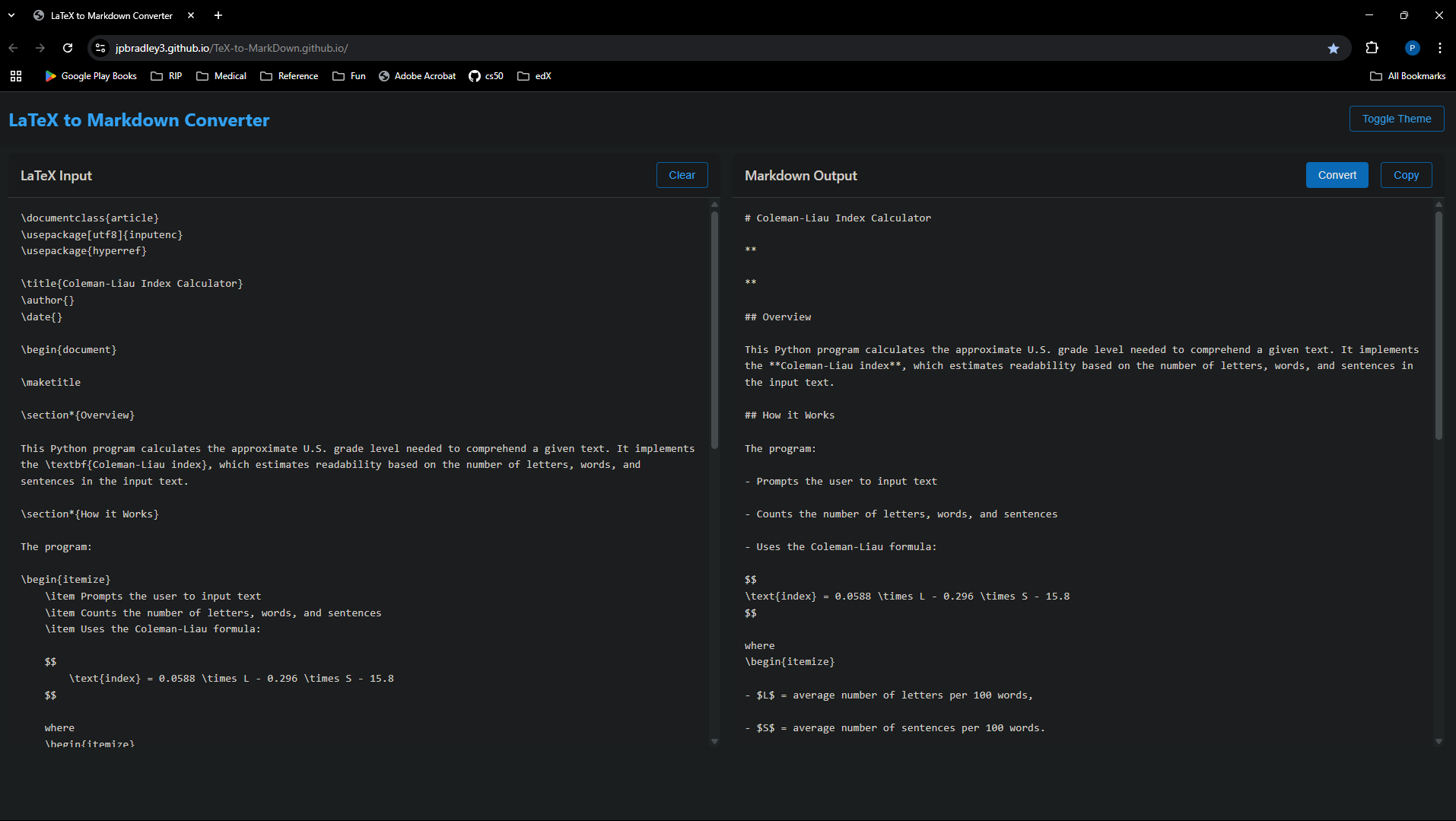Open the Extensions puzzle icon
This screenshot has width=1456, height=821.
[x=1372, y=48]
